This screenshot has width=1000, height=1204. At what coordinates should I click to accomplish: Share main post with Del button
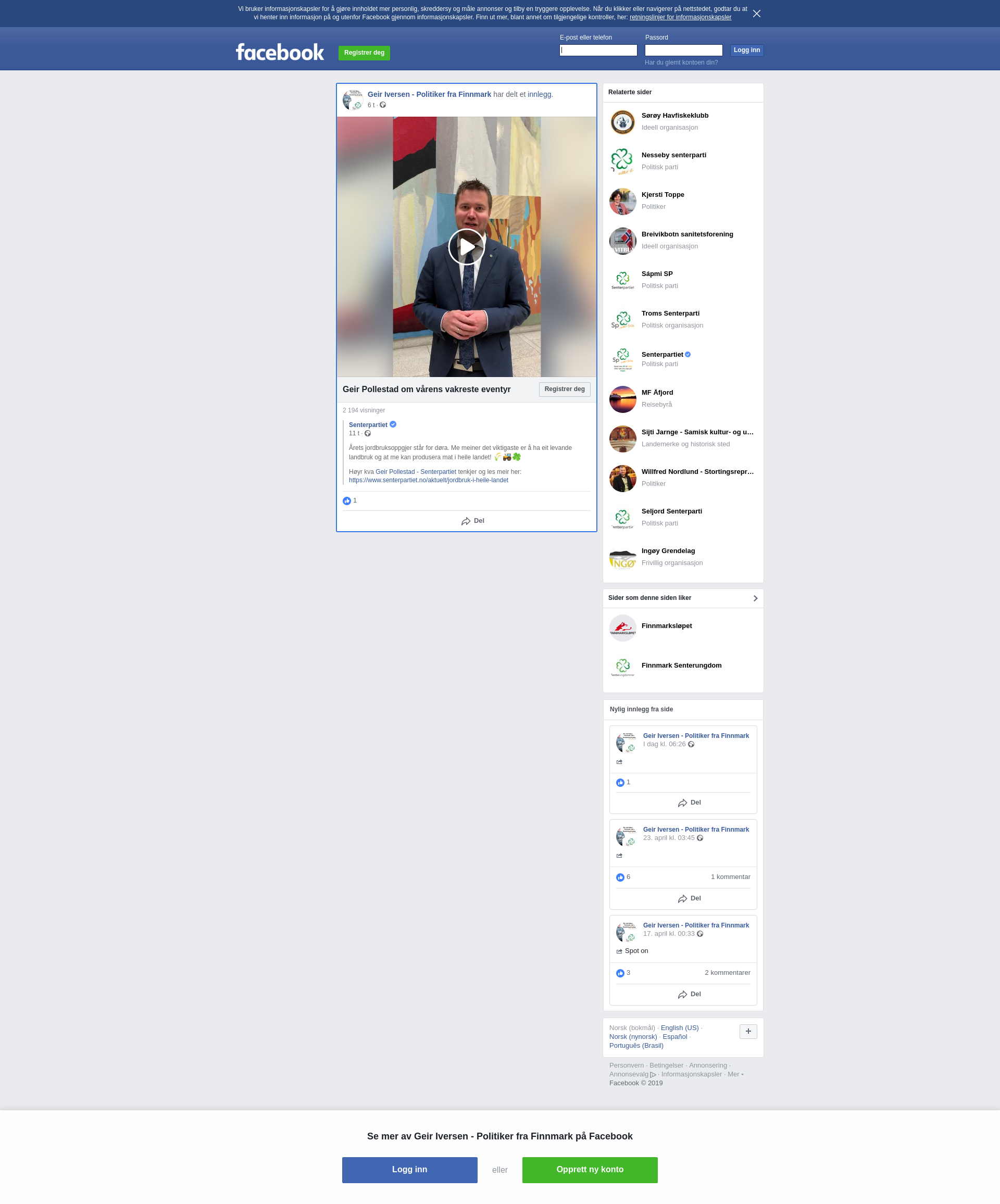[x=472, y=521]
